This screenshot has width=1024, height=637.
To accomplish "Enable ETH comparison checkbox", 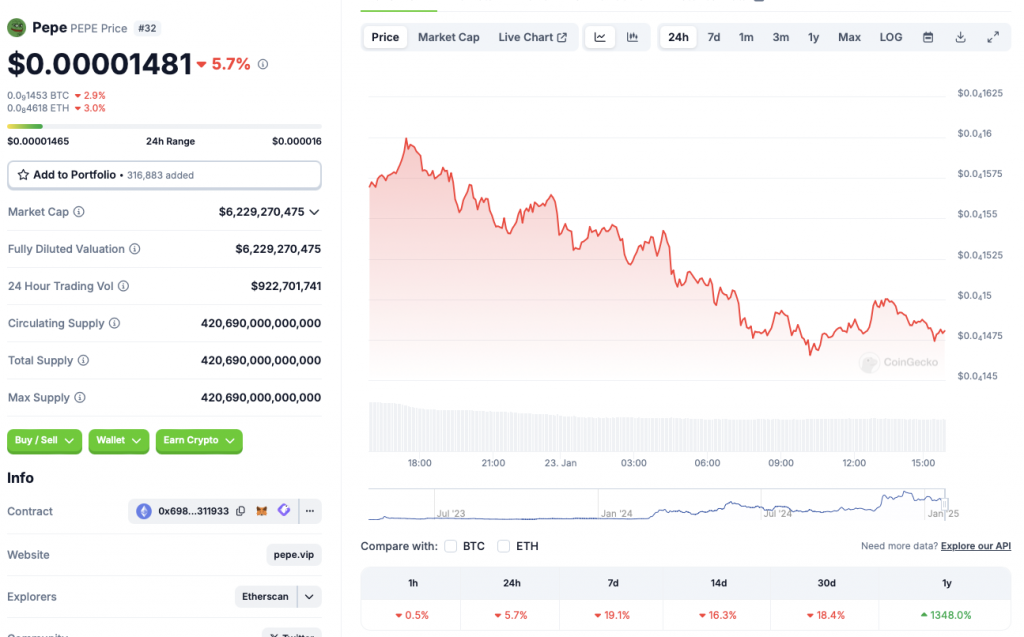I will point(503,546).
